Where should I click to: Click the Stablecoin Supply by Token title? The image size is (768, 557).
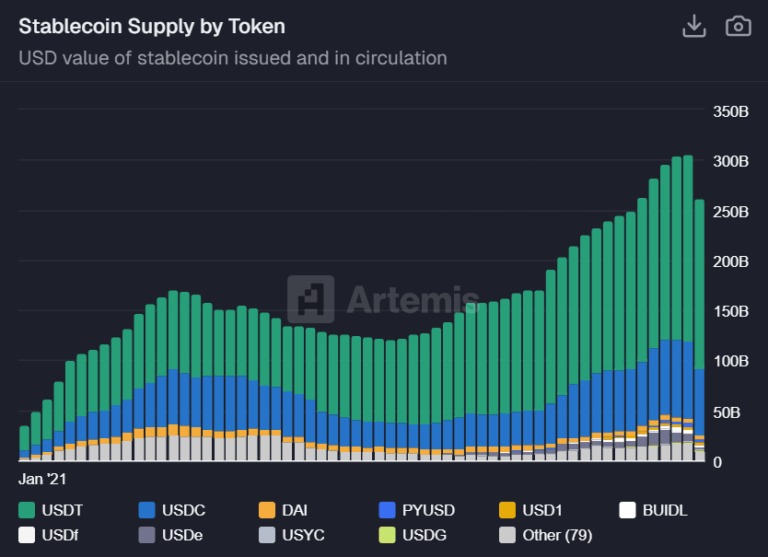[x=152, y=26]
